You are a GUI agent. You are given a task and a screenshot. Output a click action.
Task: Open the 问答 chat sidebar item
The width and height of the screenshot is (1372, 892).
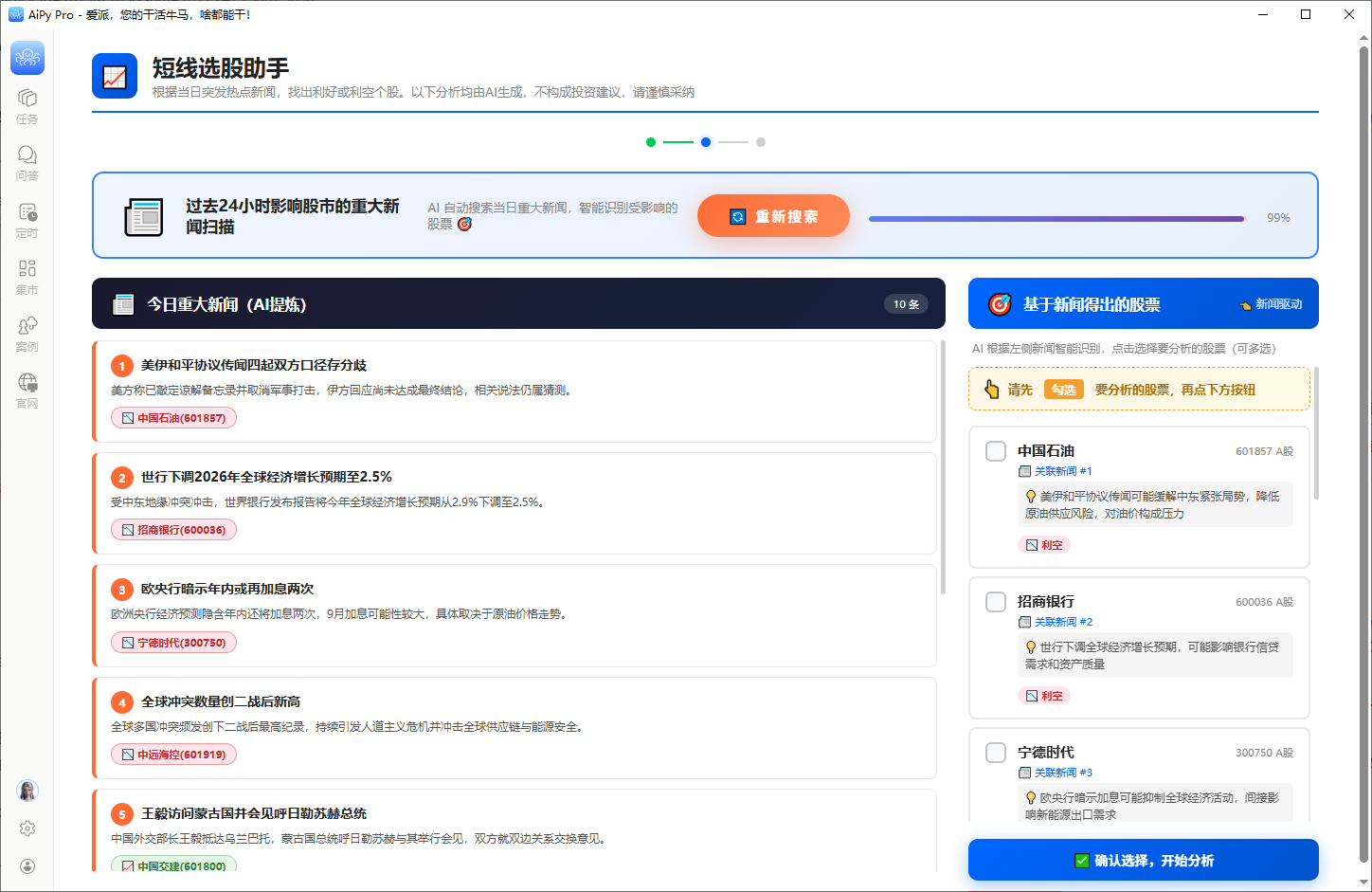click(27, 163)
